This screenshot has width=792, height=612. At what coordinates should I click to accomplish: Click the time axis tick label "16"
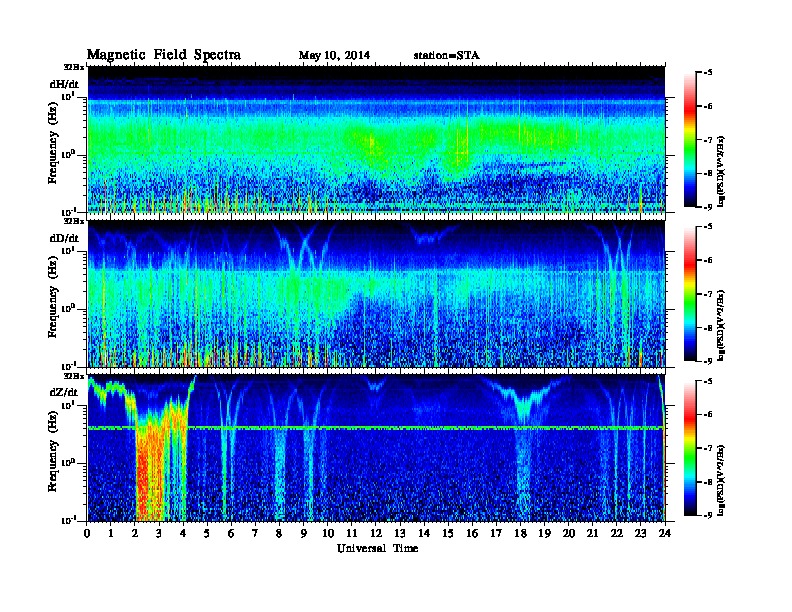pyautogui.click(x=472, y=534)
